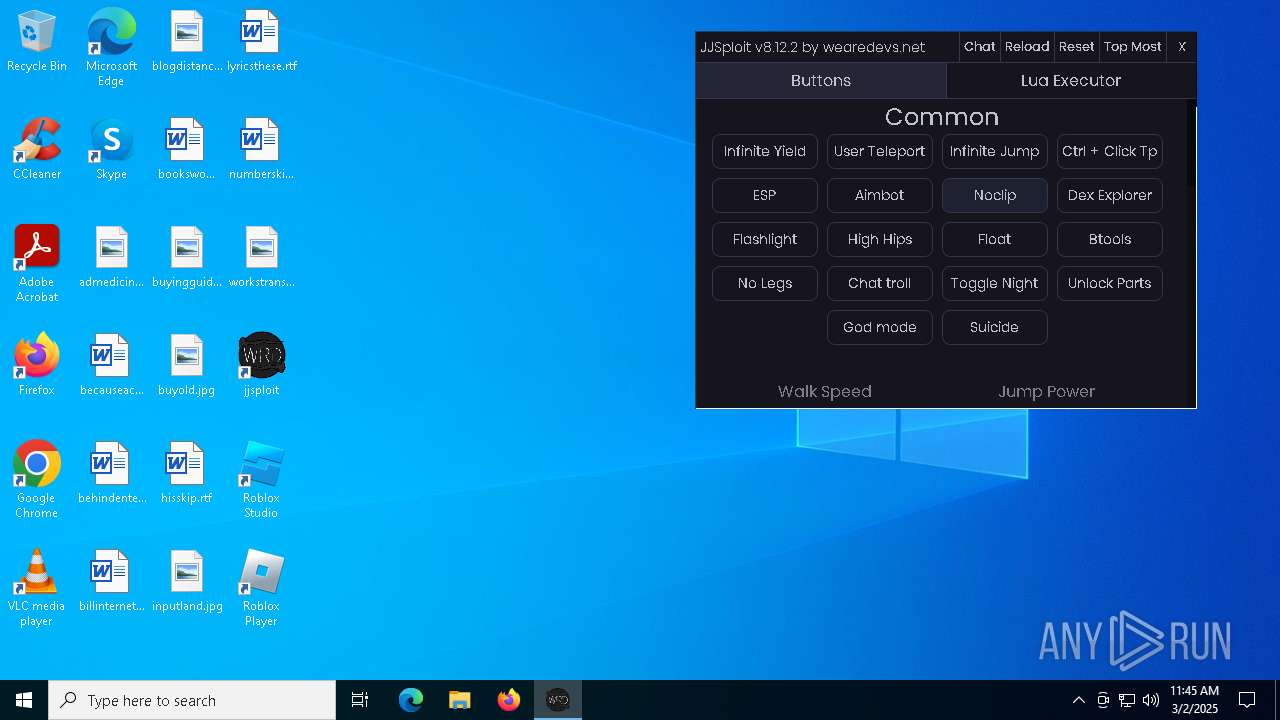Select hisskip.rtf document icon
Viewport: 1280px width, 720px height.
tap(186, 473)
